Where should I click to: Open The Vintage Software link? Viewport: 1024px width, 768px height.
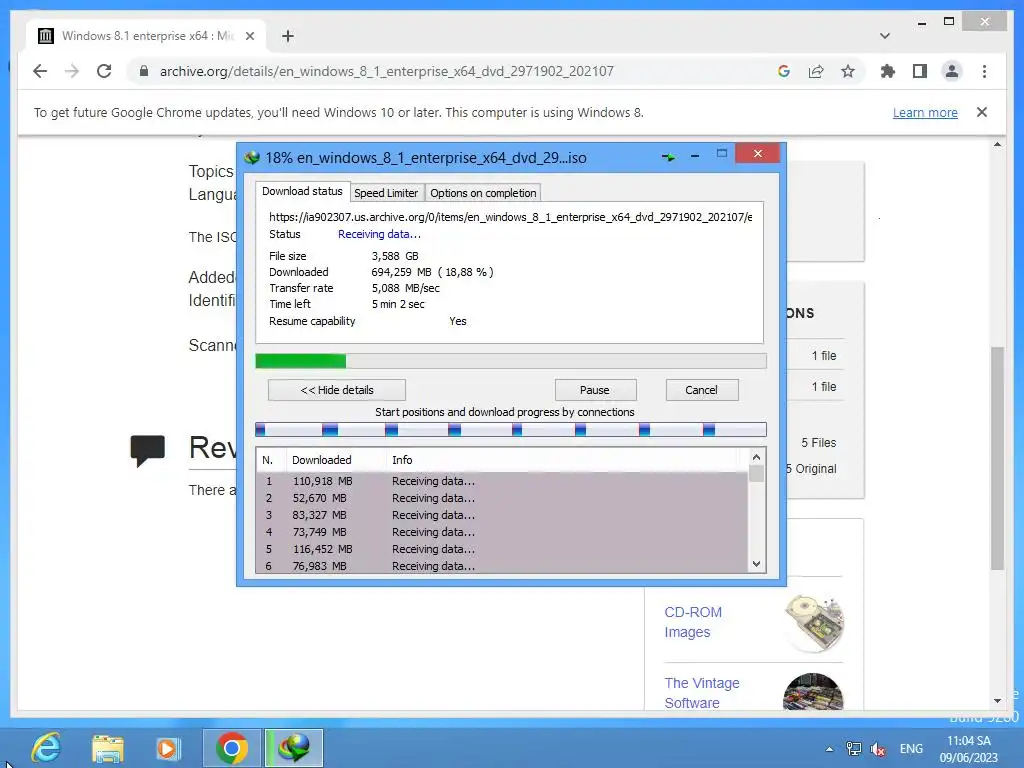pyautogui.click(x=702, y=693)
